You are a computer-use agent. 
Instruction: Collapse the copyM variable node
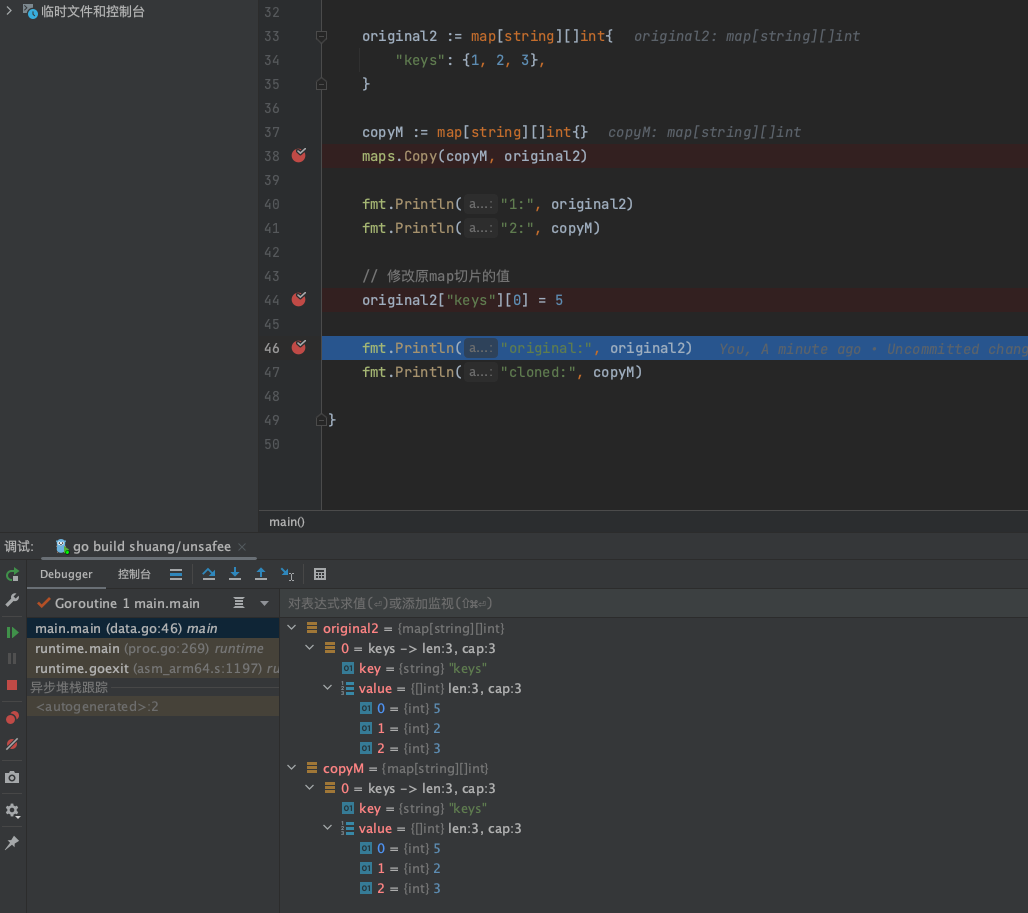(x=292, y=768)
